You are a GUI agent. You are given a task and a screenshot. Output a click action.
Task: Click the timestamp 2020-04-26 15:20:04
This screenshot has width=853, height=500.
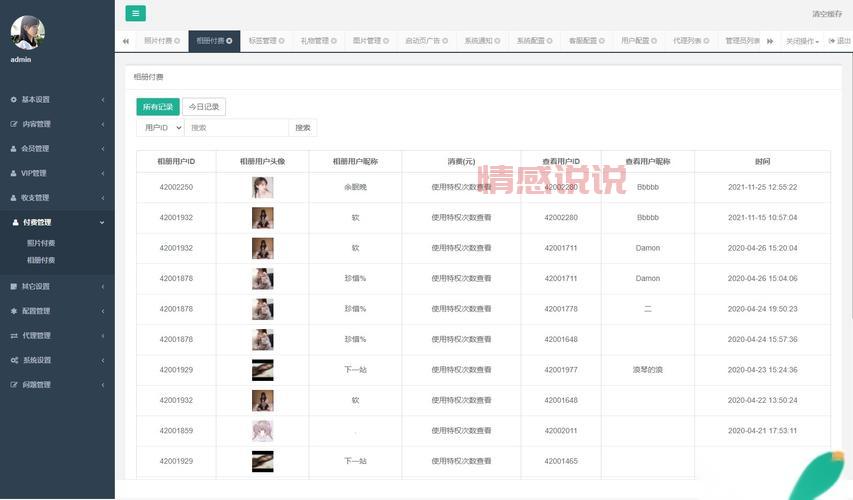[763, 248]
